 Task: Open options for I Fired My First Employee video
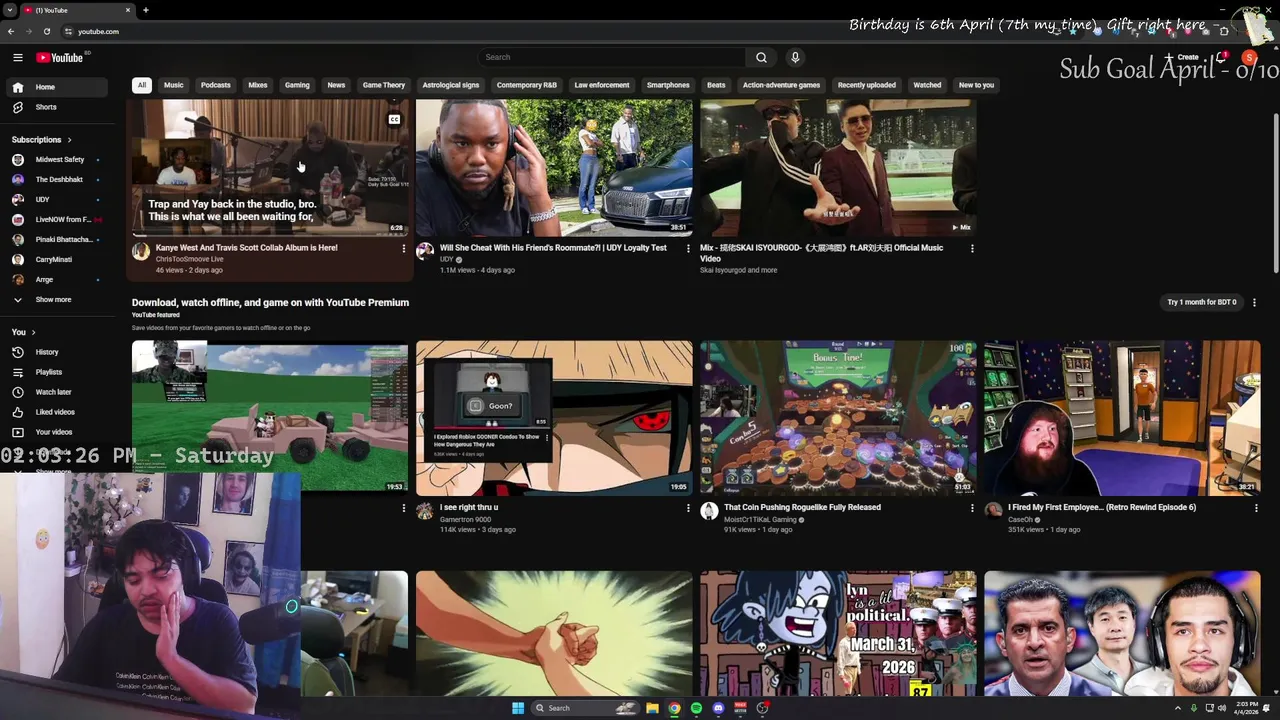1256,508
